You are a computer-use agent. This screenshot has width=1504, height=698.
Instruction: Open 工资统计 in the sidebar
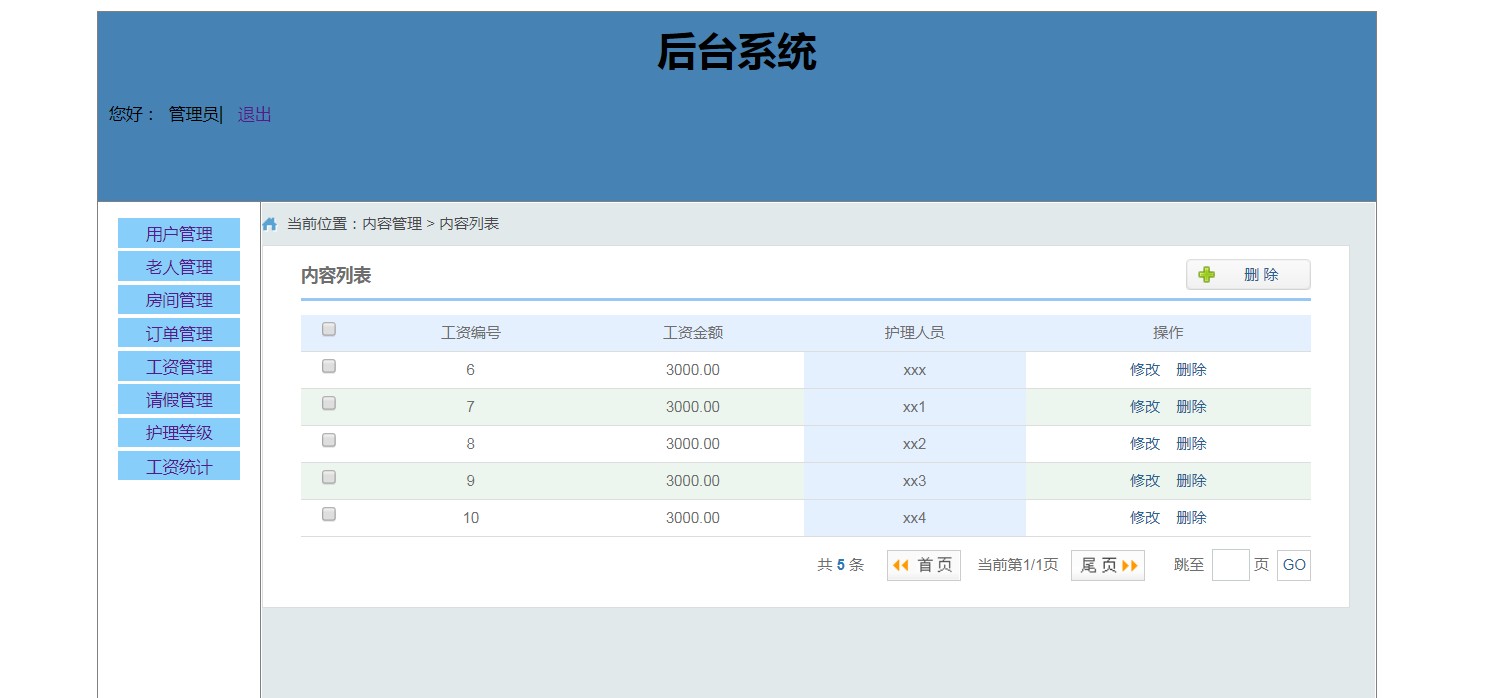[179, 466]
